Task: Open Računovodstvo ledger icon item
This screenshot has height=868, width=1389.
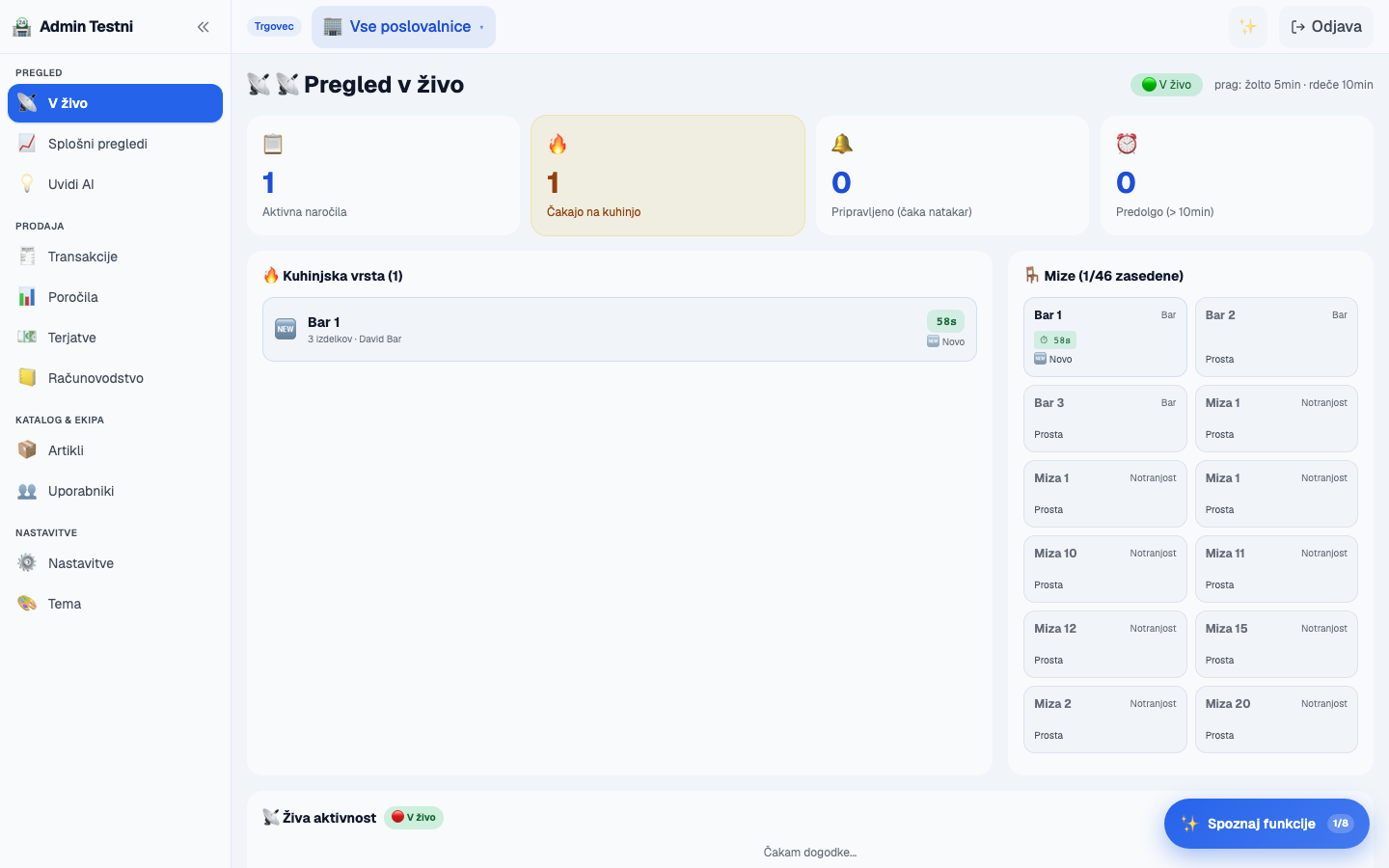Action: pos(115,378)
